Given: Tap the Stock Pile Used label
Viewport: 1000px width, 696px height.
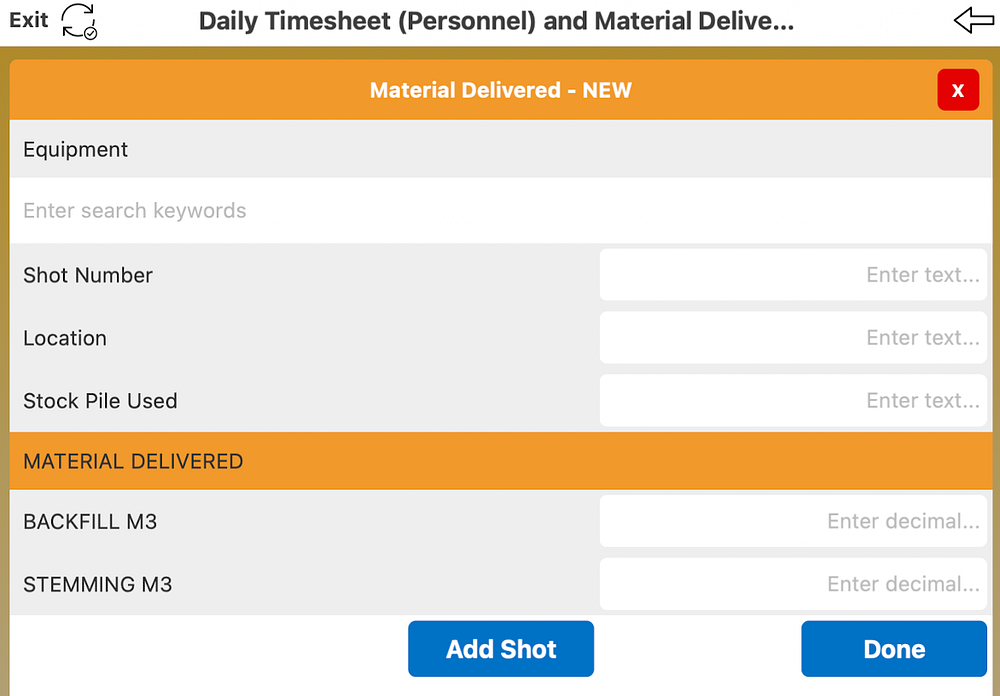Looking at the screenshot, I should [x=100, y=401].
